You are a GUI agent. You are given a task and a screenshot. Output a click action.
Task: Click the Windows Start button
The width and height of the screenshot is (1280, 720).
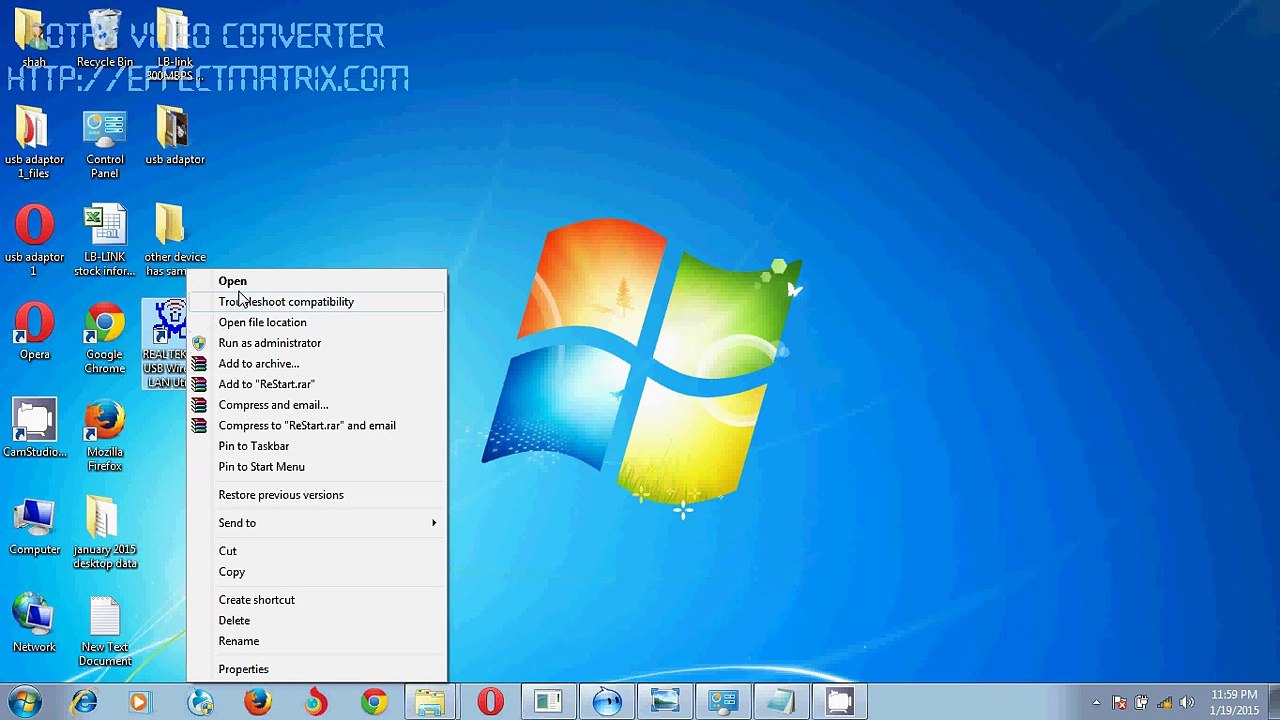pyautogui.click(x=24, y=702)
